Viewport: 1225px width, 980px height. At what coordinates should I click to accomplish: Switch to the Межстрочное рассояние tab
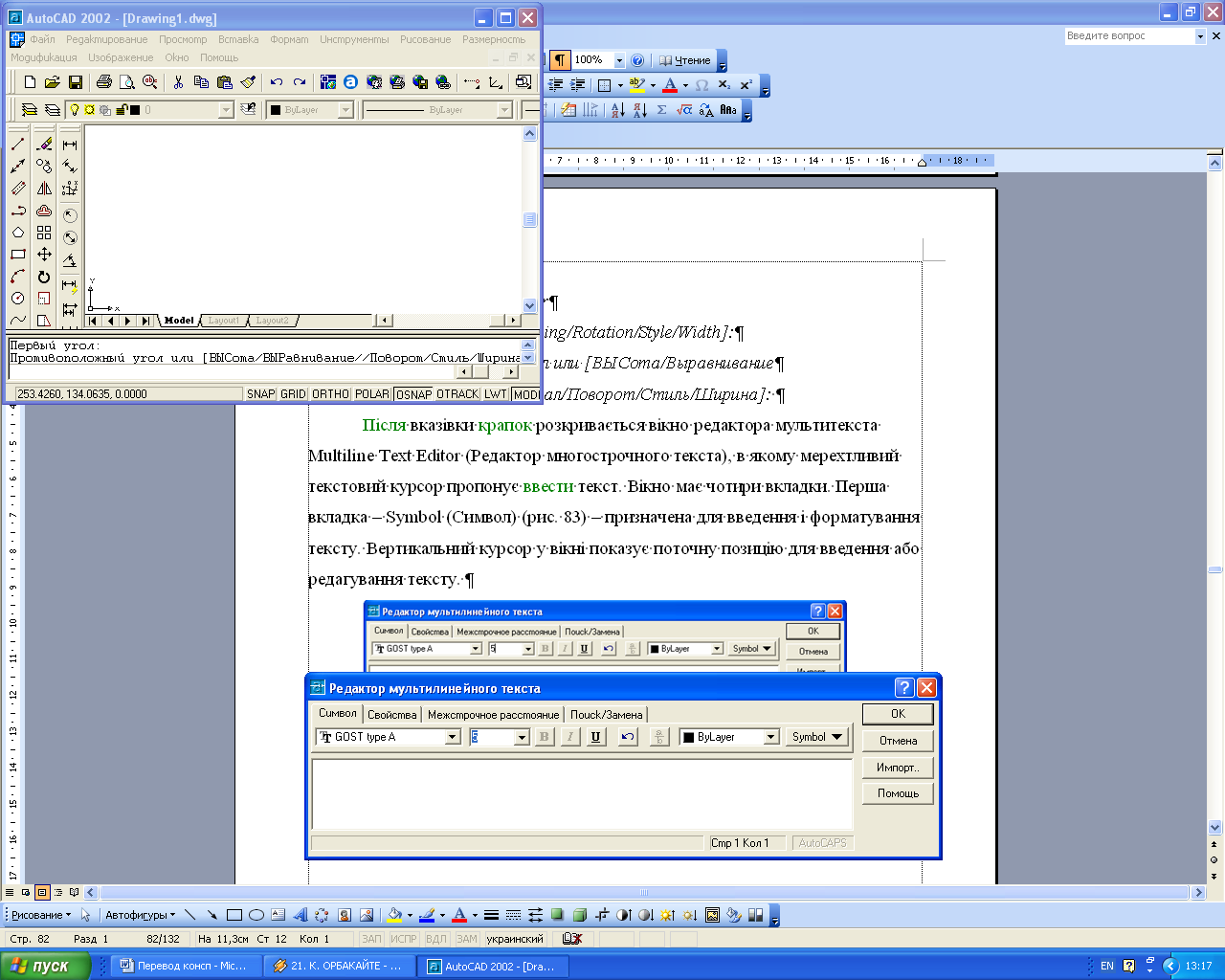pos(493,715)
